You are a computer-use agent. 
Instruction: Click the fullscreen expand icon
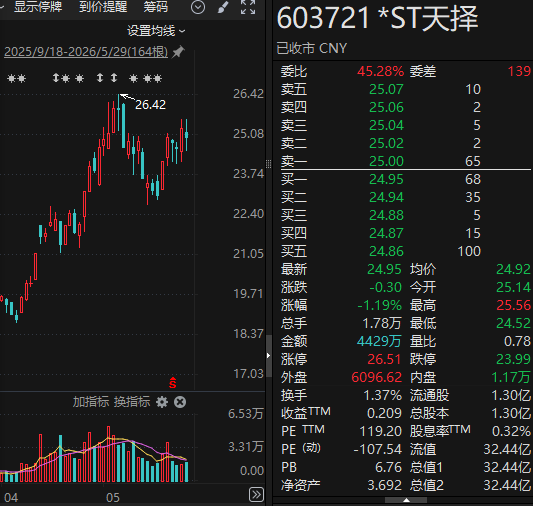click(248, 7)
